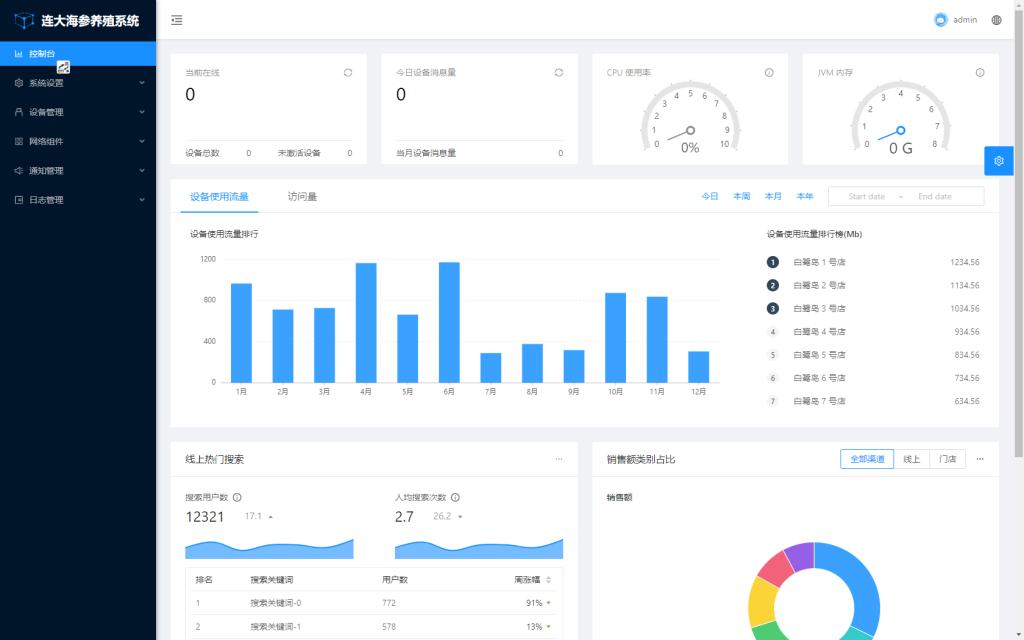This screenshot has height=640, width=1024.
Task: Click the 白鹭岛 4 号店 ranking row
Action: (873, 332)
